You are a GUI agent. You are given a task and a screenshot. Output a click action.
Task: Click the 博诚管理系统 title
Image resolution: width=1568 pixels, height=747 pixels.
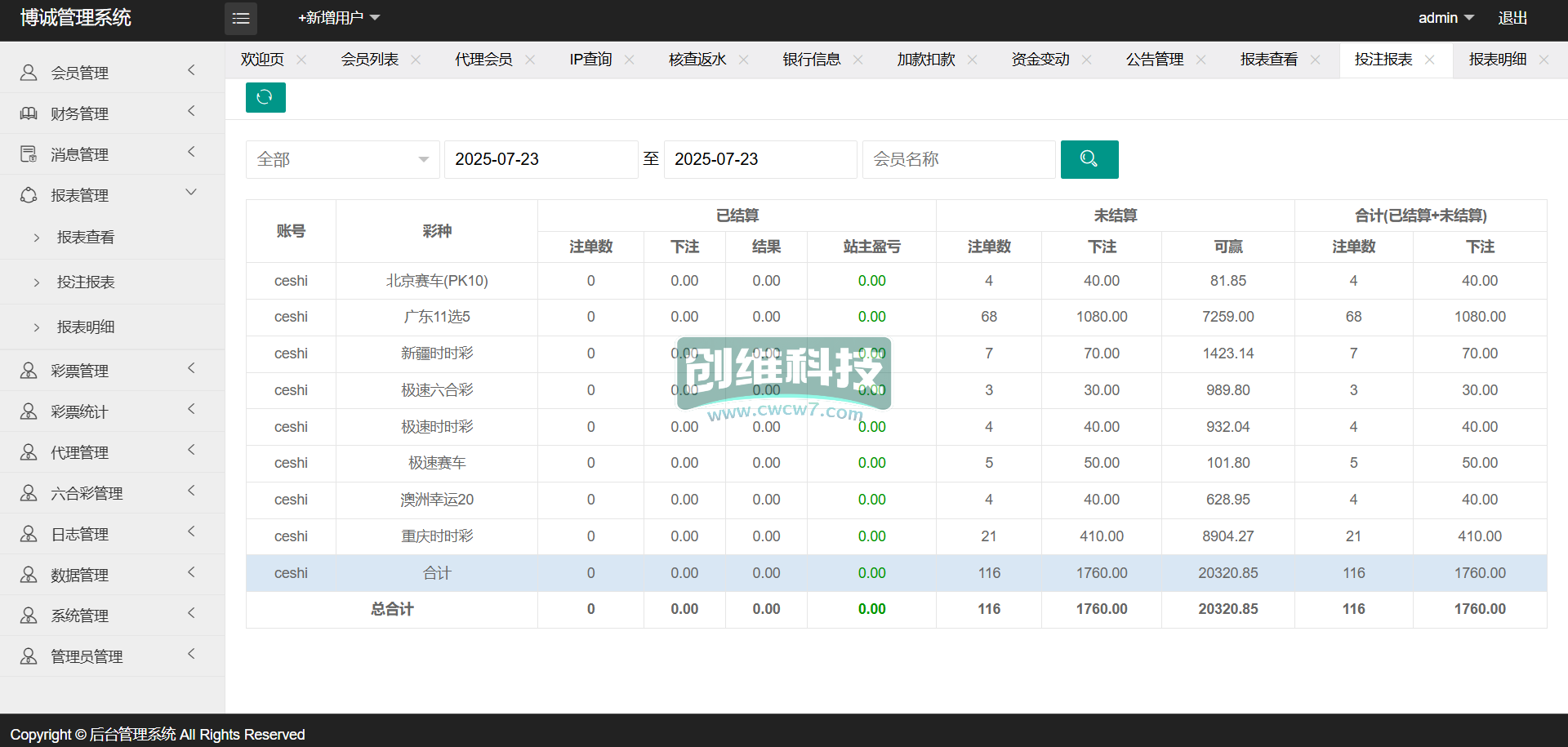pyautogui.click(x=76, y=18)
